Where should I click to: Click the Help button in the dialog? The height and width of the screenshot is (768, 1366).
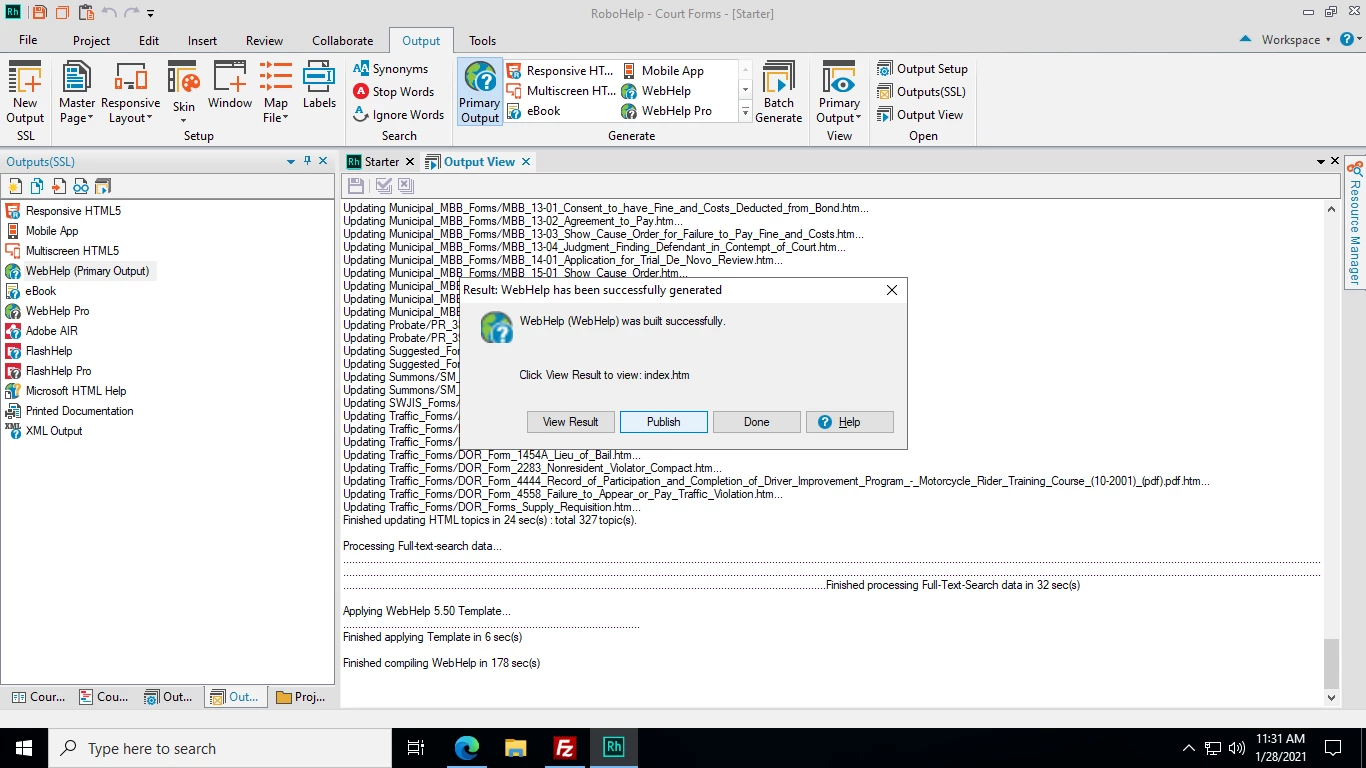tap(849, 422)
